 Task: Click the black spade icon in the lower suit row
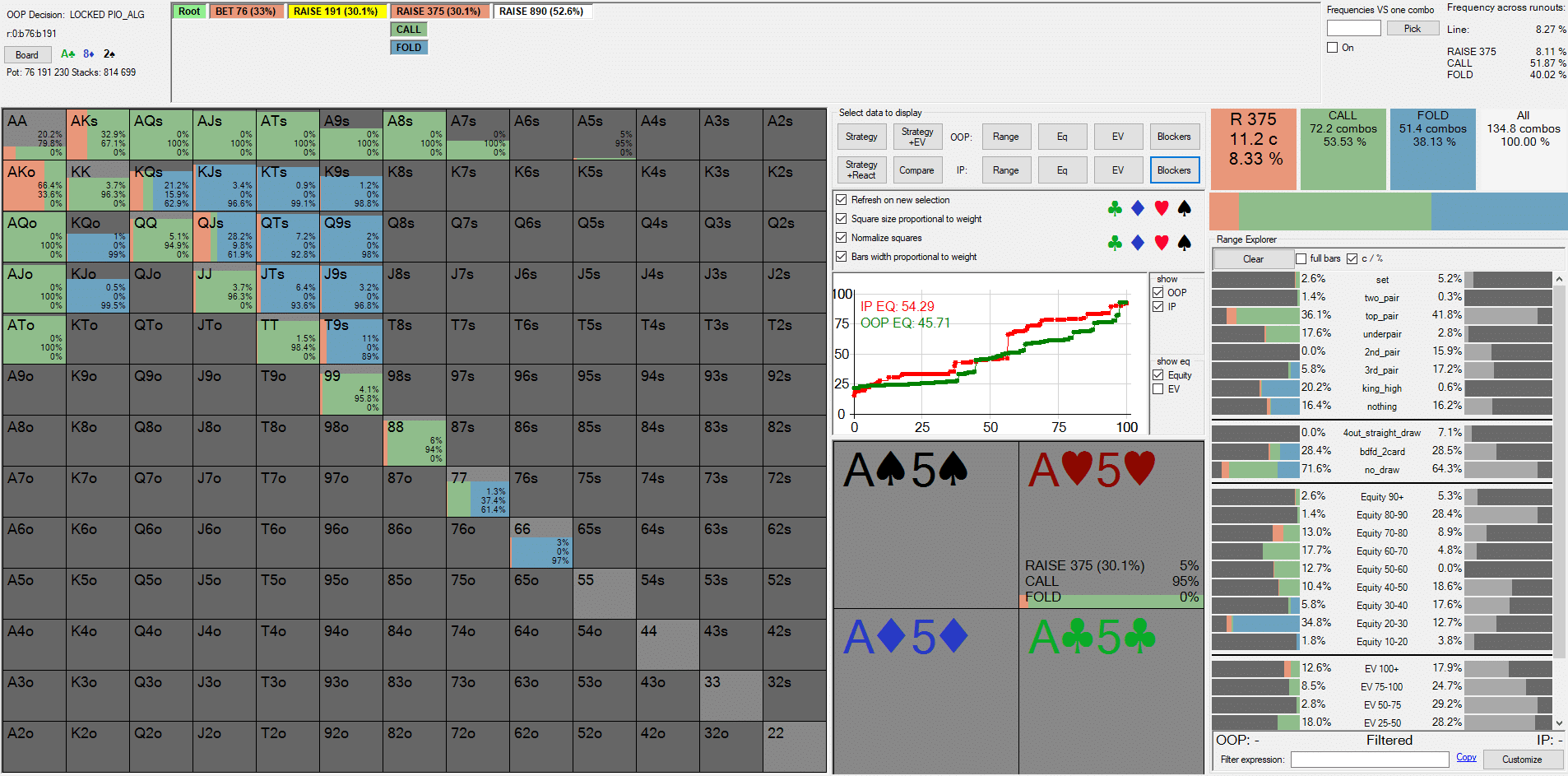[1184, 243]
